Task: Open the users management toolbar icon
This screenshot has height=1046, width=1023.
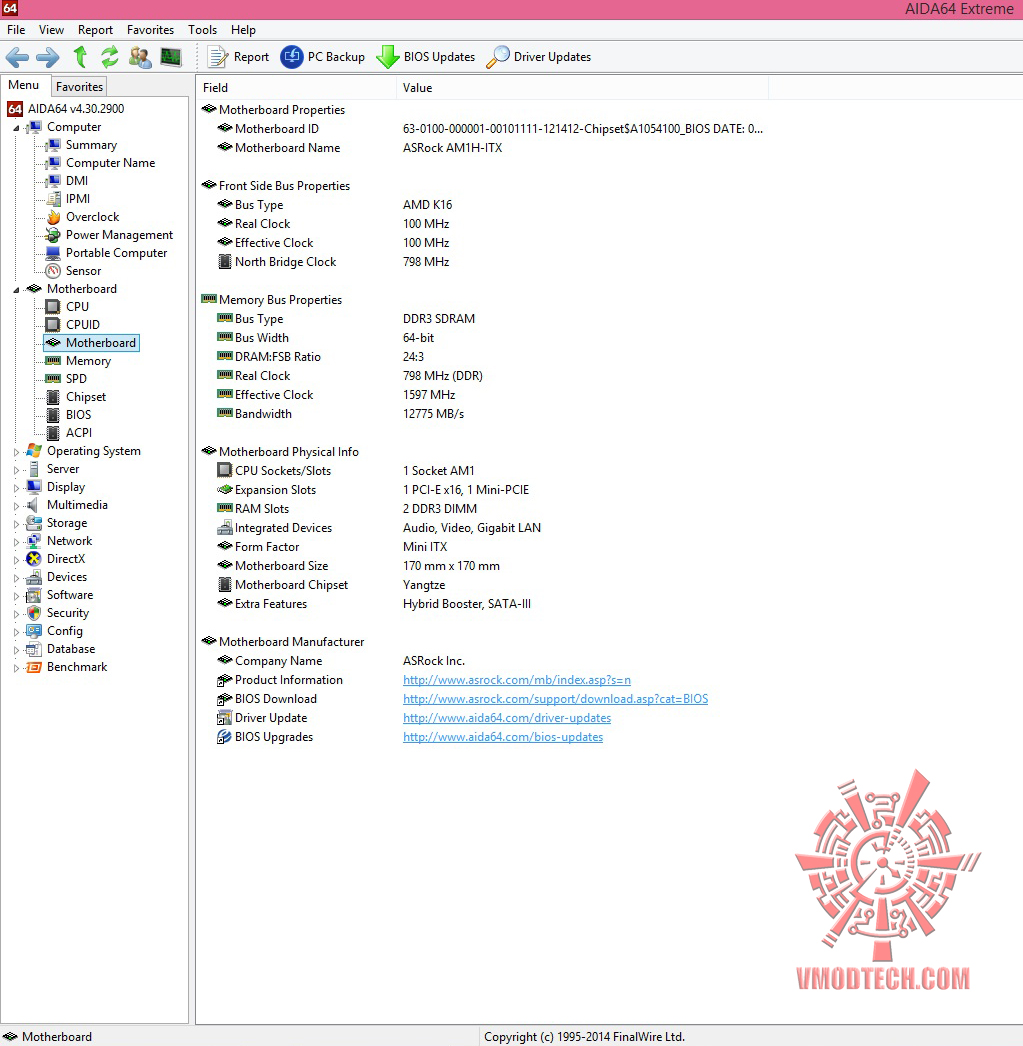Action: (x=140, y=57)
